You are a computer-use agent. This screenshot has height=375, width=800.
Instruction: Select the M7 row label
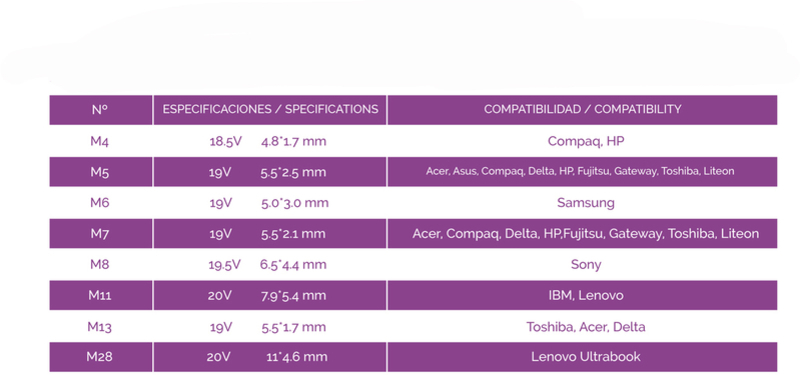99,234
